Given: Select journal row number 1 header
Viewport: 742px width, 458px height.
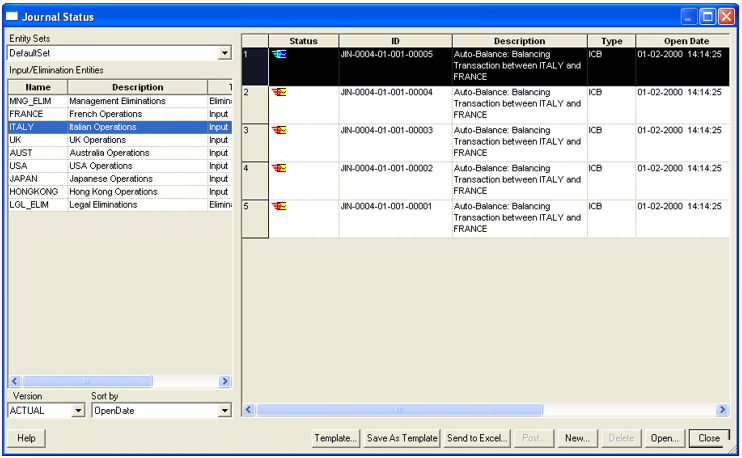Looking at the screenshot, I should [x=255, y=67].
